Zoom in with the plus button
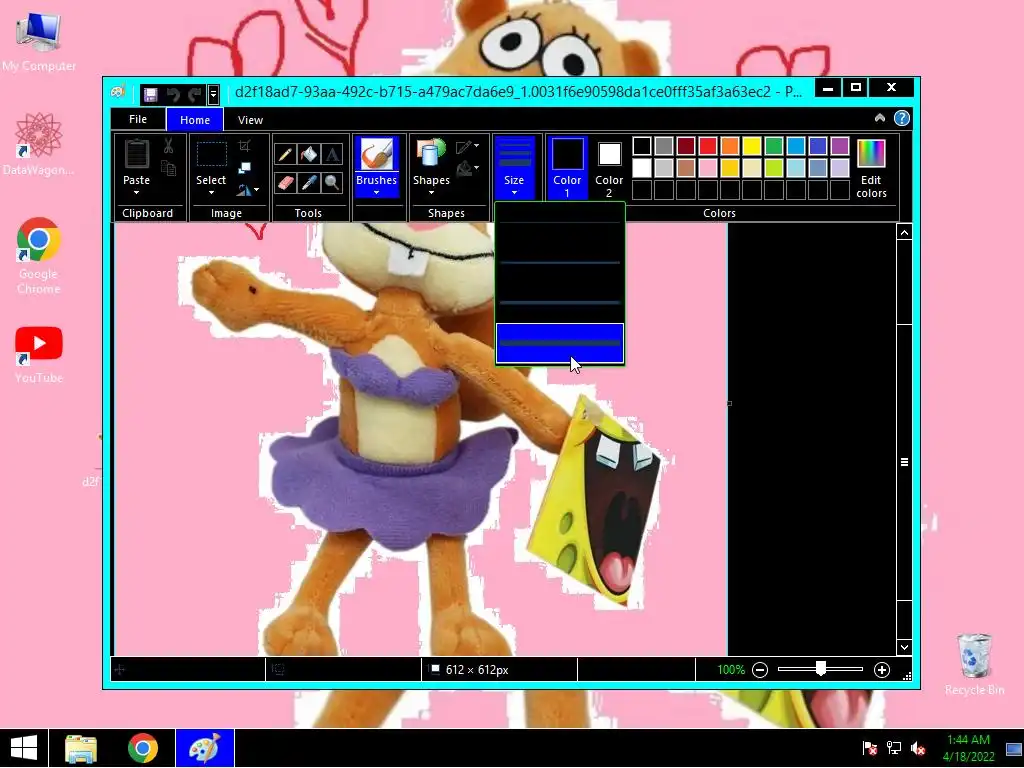 (x=882, y=670)
